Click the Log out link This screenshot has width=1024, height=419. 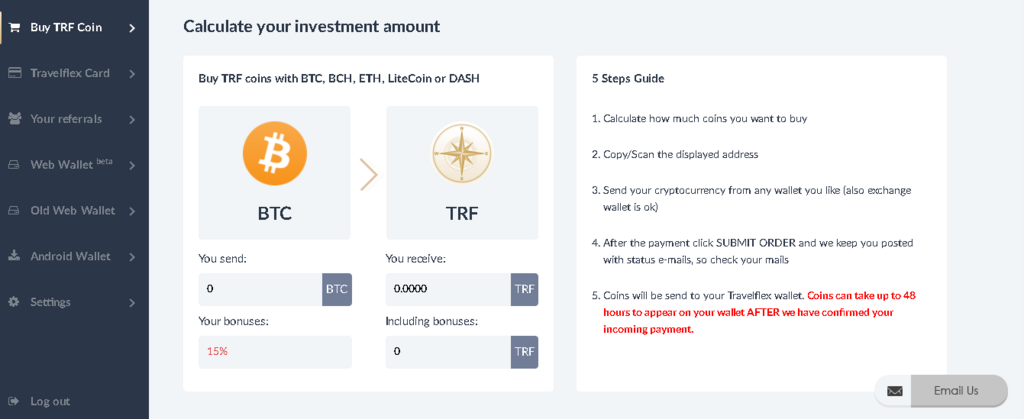click(50, 401)
